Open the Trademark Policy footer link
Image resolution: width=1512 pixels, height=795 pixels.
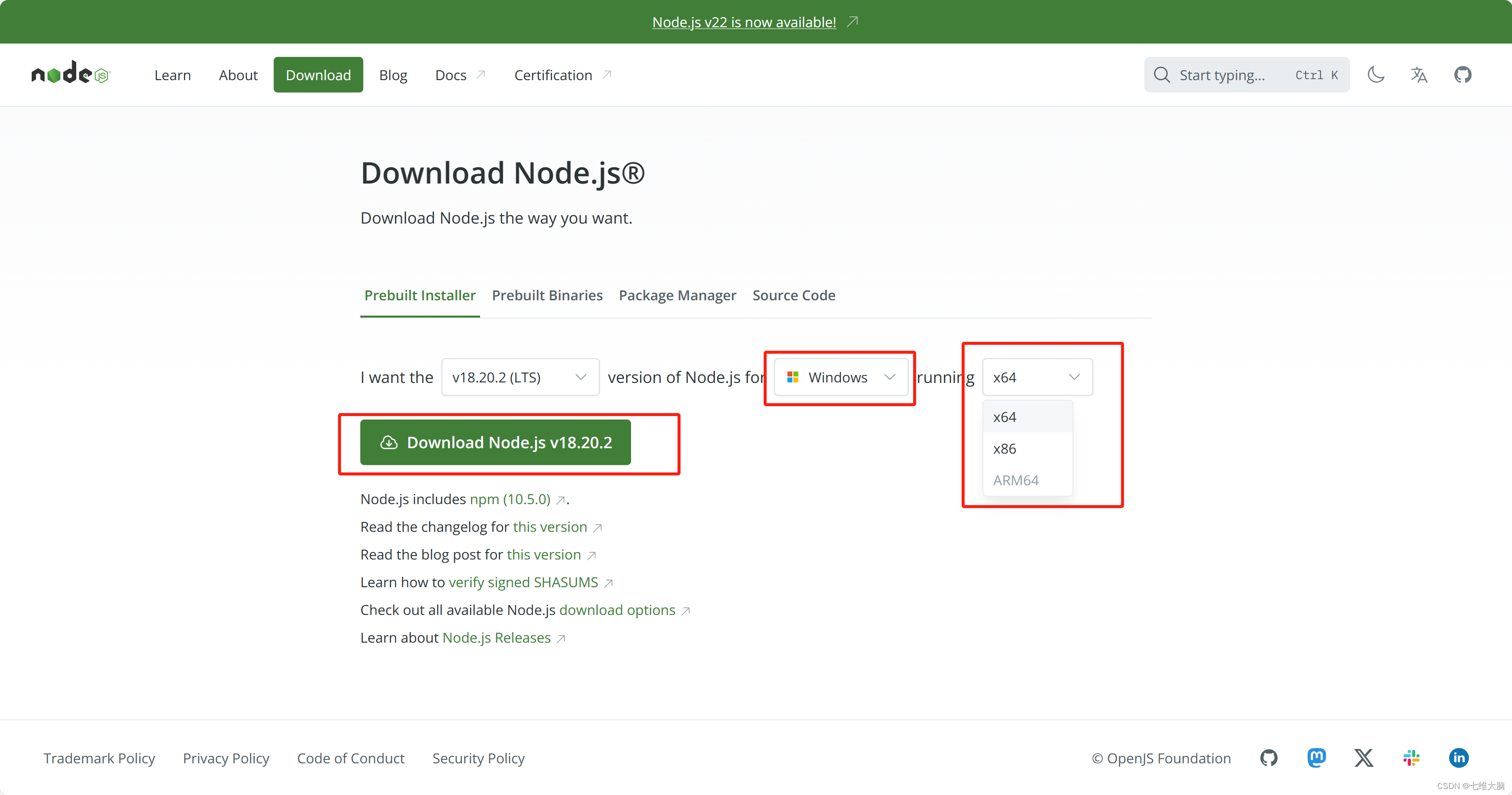click(99, 758)
